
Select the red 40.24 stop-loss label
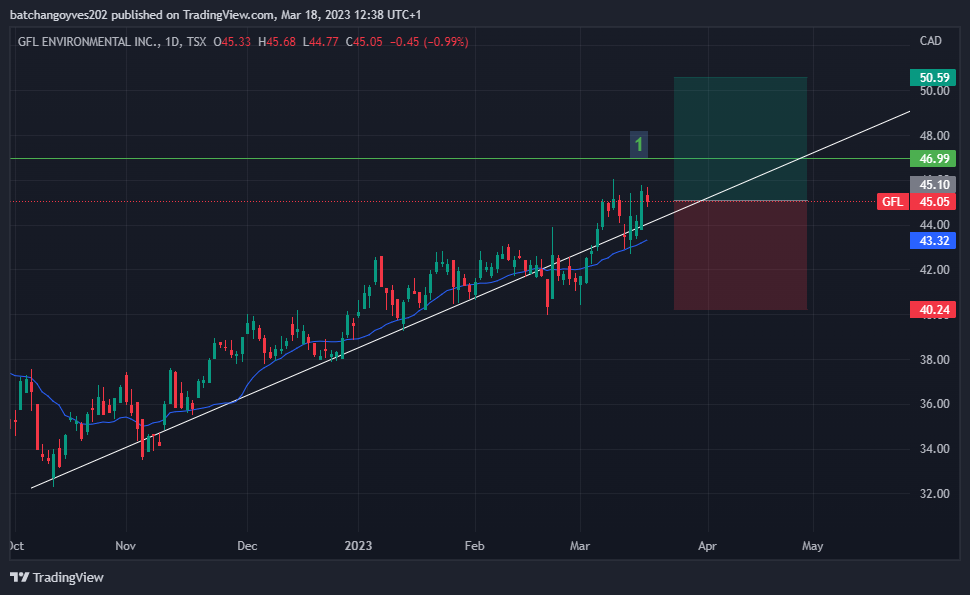point(933,309)
